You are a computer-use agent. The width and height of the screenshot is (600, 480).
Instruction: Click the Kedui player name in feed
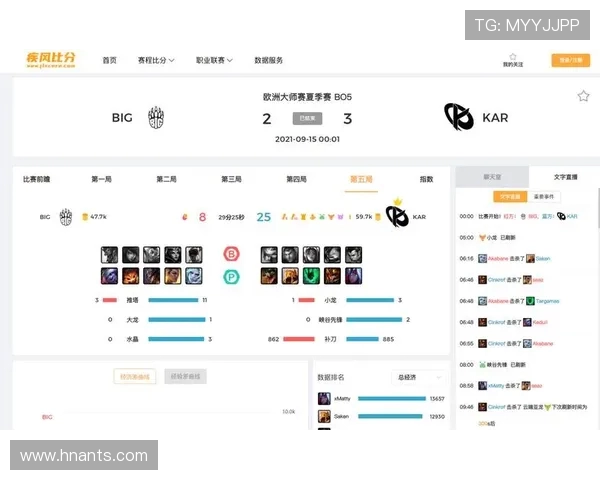coord(540,322)
